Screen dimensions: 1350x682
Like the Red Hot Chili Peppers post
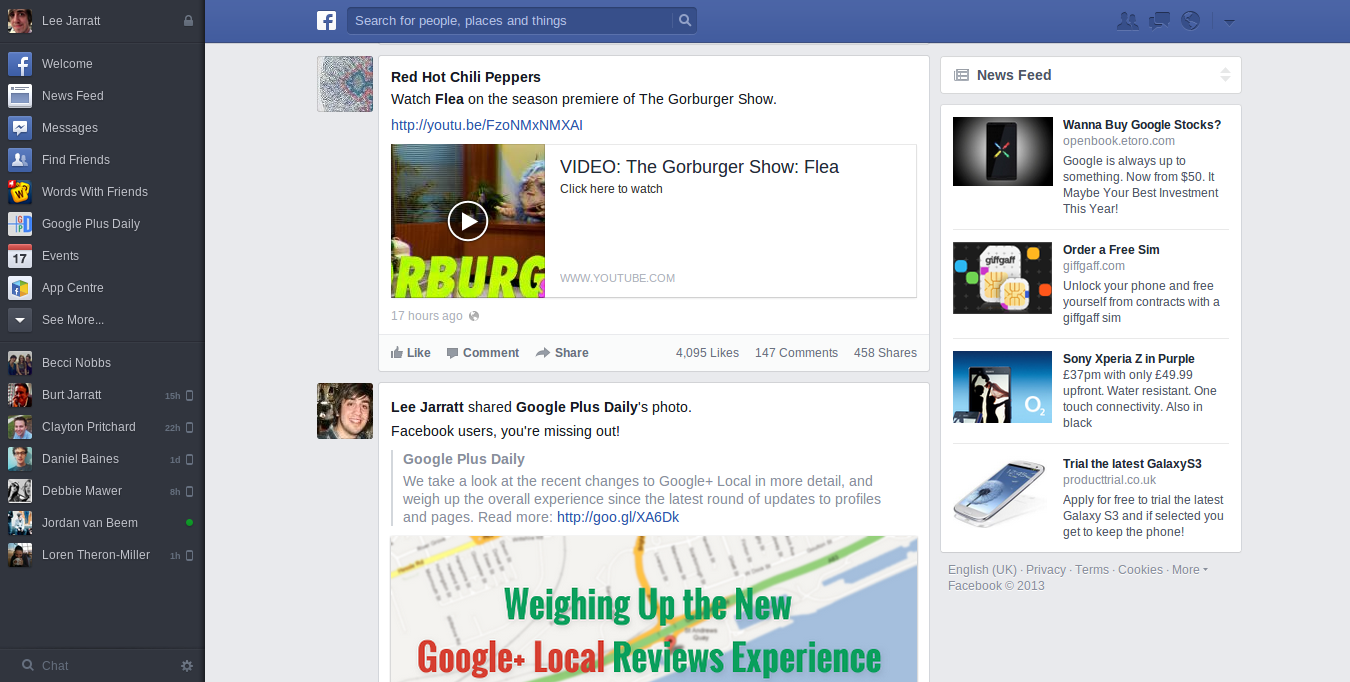click(x=411, y=353)
